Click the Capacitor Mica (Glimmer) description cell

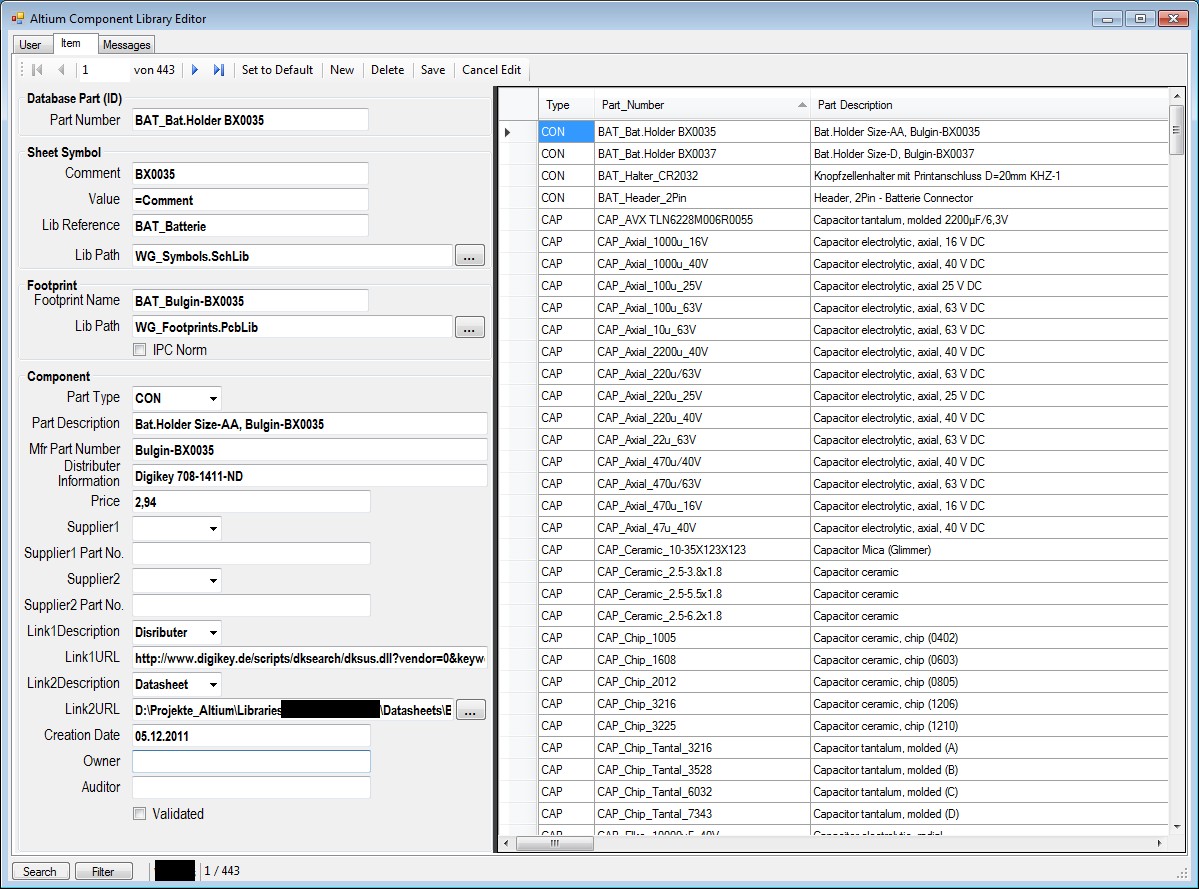[x=989, y=550]
